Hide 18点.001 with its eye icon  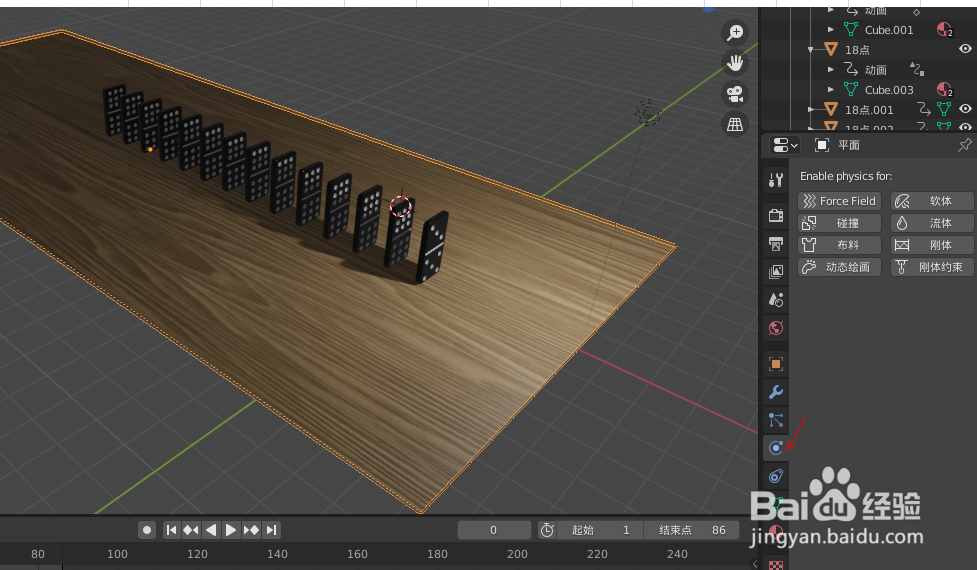click(965, 108)
